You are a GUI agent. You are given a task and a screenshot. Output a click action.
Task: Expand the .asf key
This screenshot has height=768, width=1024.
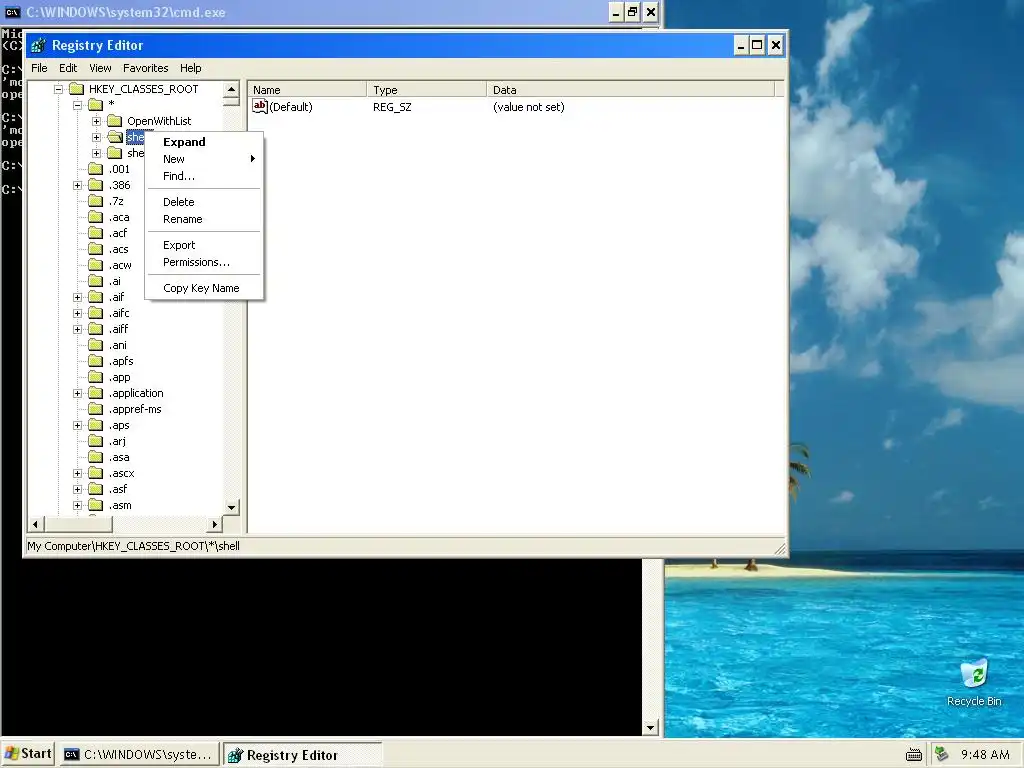coord(77,489)
